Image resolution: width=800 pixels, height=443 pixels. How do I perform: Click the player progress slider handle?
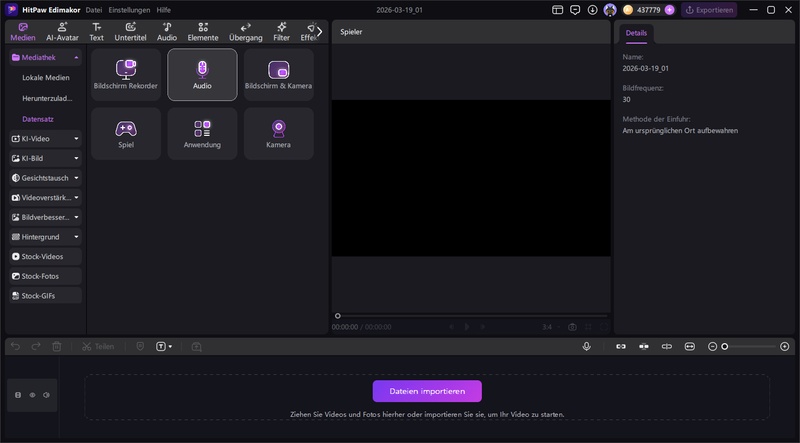[x=337, y=316]
